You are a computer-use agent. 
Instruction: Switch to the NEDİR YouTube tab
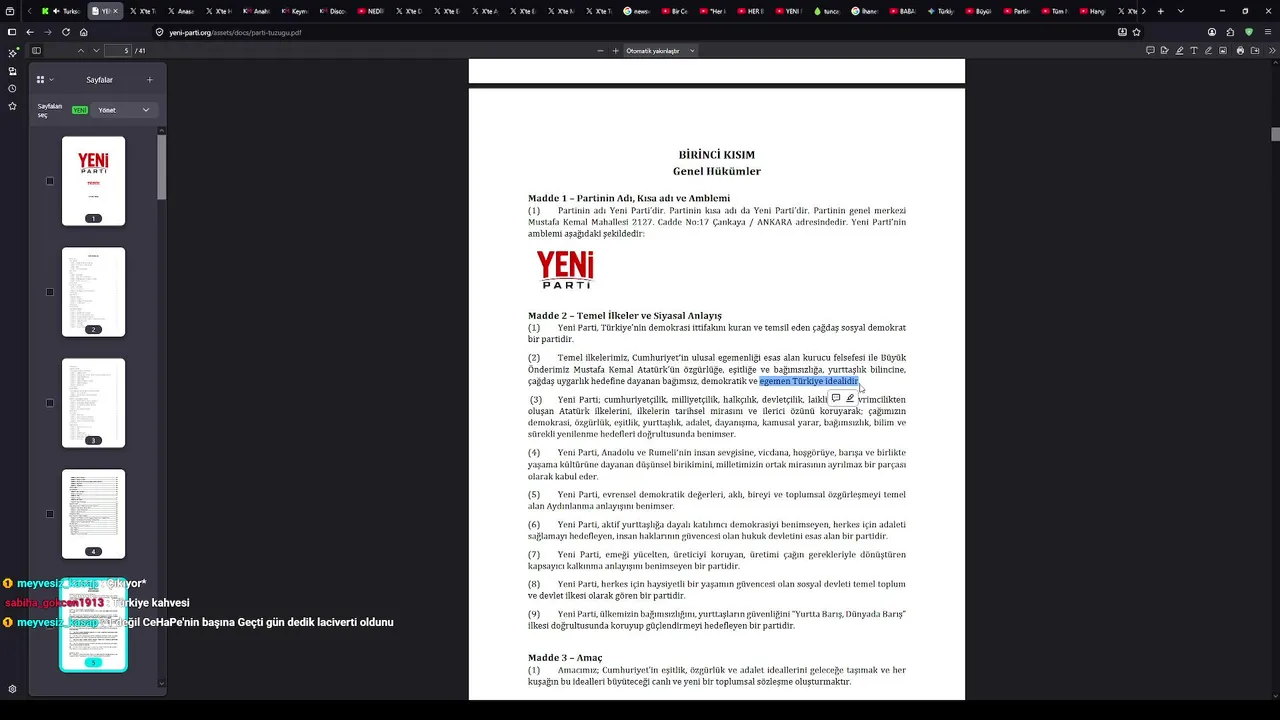(x=371, y=11)
